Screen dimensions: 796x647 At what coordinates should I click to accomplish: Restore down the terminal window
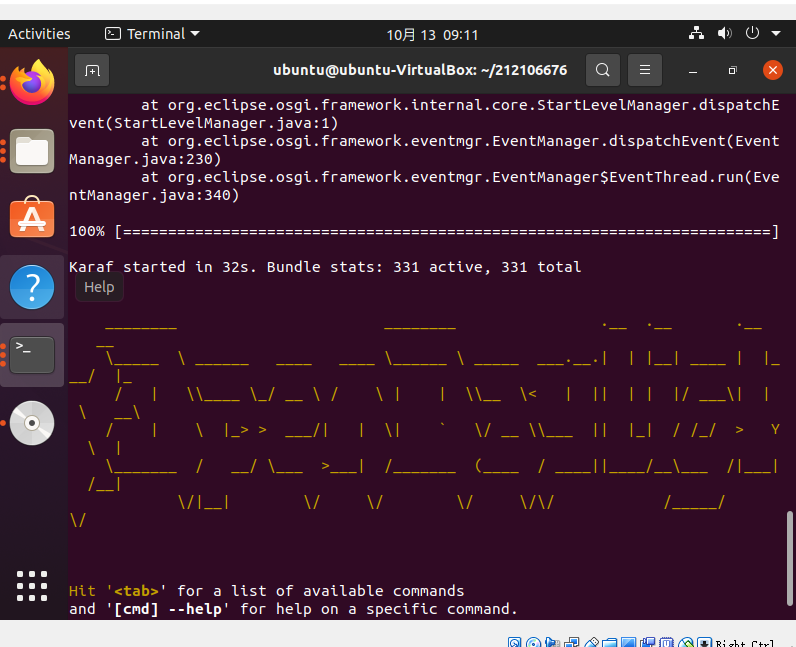[732, 70]
